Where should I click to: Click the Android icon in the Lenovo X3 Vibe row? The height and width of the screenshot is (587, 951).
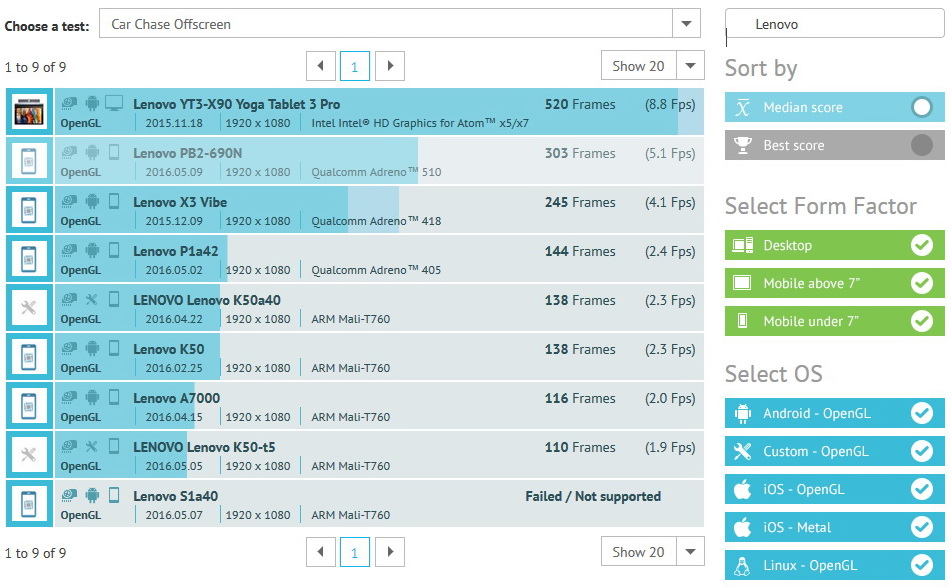(x=92, y=201)
